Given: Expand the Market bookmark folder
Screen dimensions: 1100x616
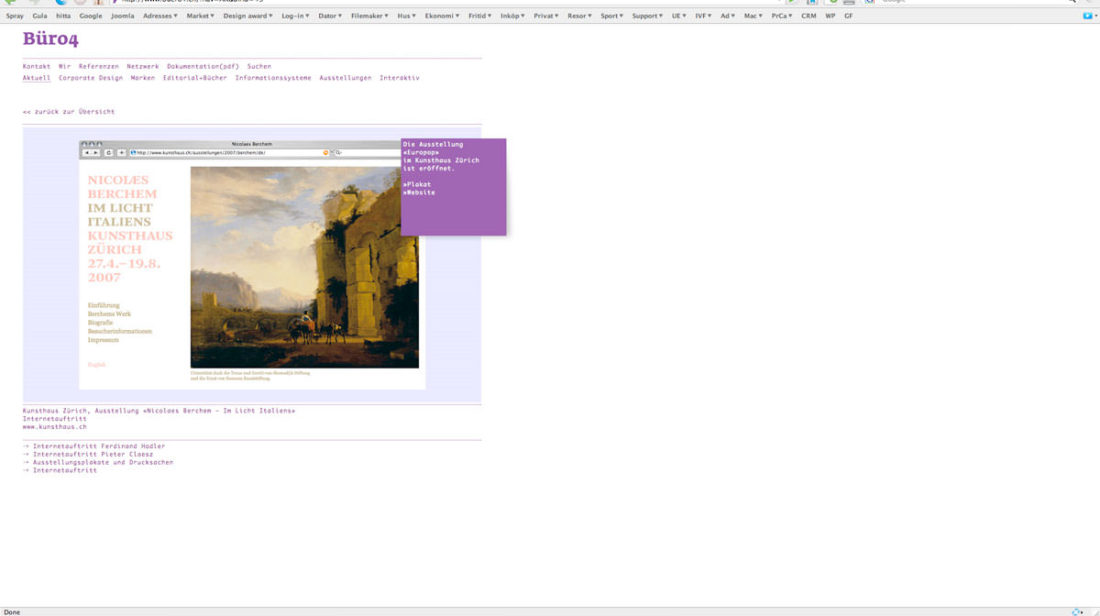Looking at the screenshot, I should coord(200,15).
